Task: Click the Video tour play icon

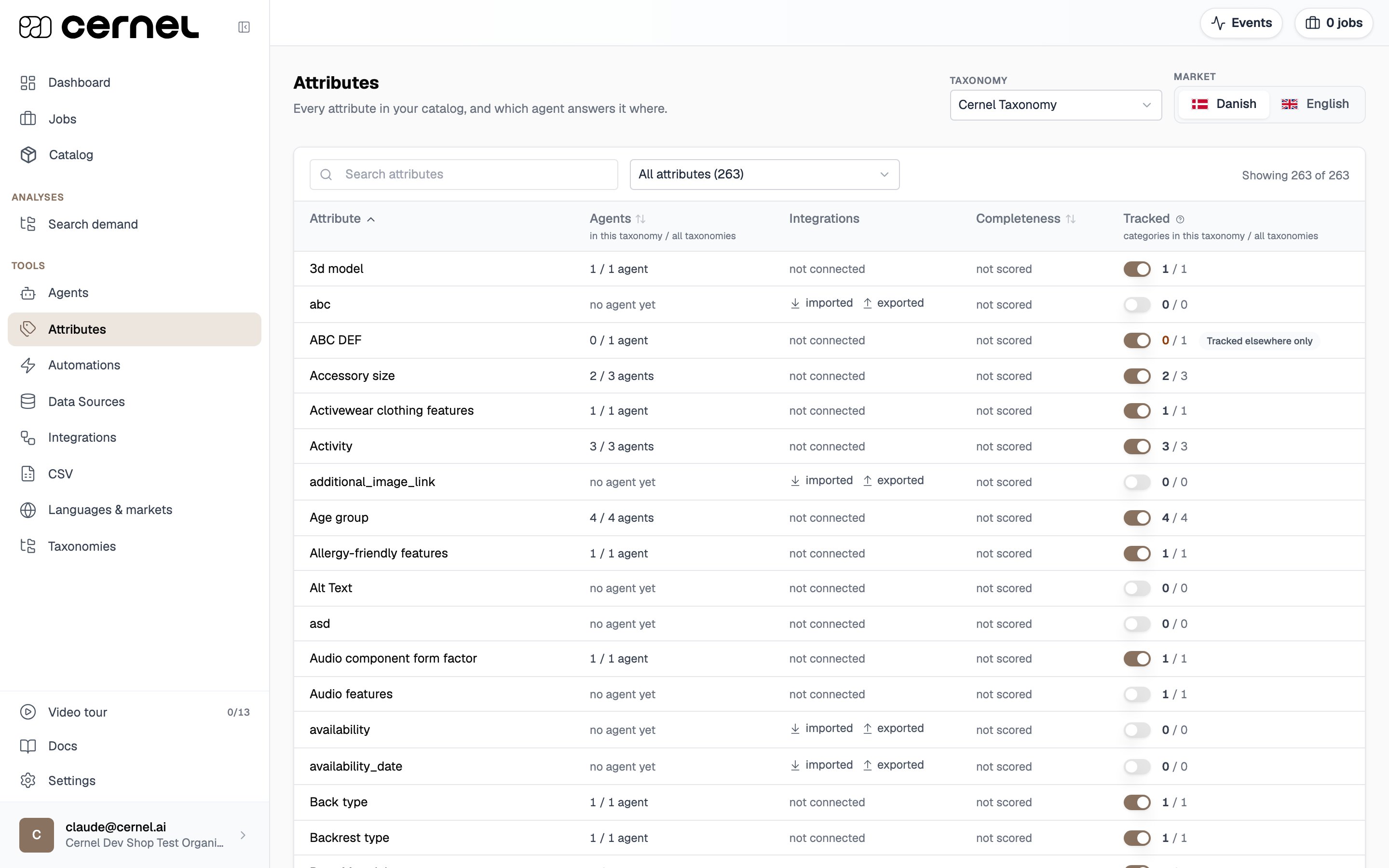Action: (x=28, y=712)
